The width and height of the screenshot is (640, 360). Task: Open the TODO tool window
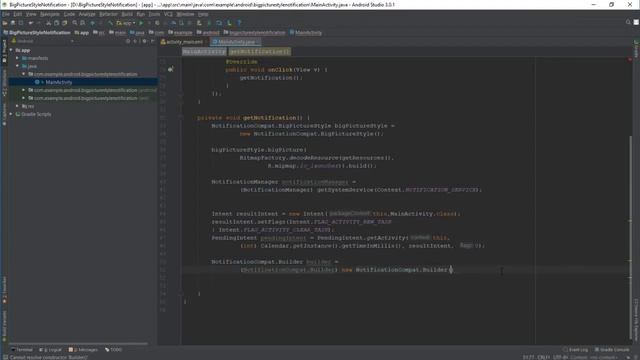click(113, 350)
